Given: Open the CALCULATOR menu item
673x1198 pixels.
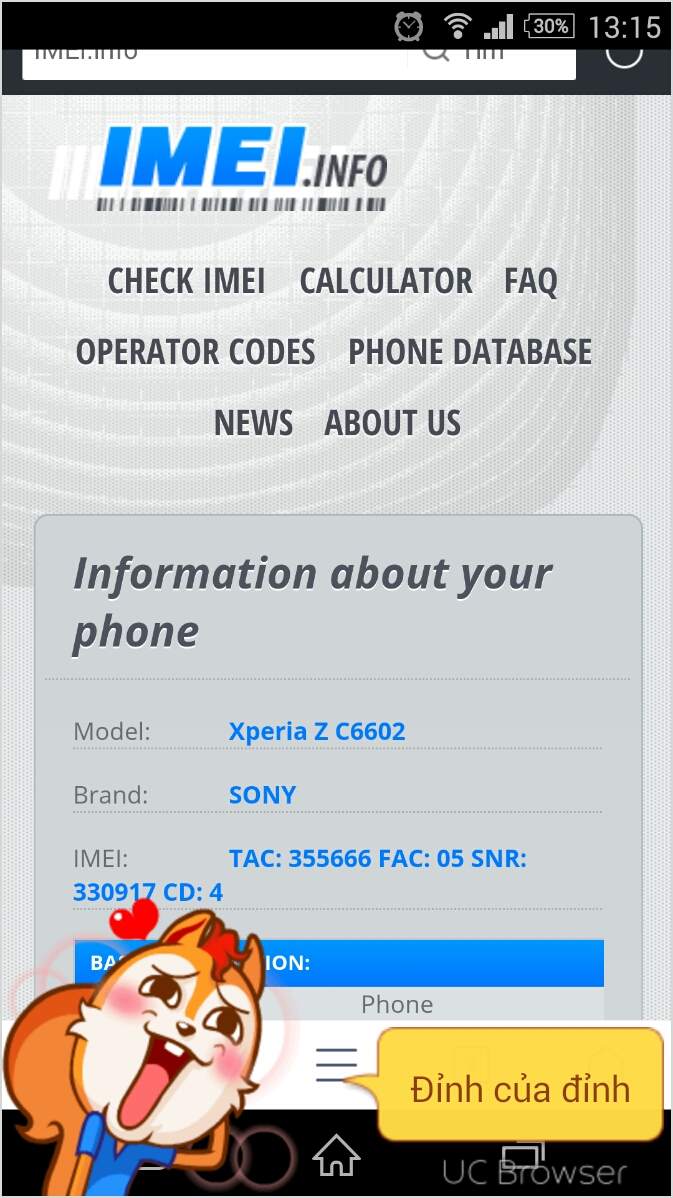Looking at the screenshot, I should [x=386, y=280].
